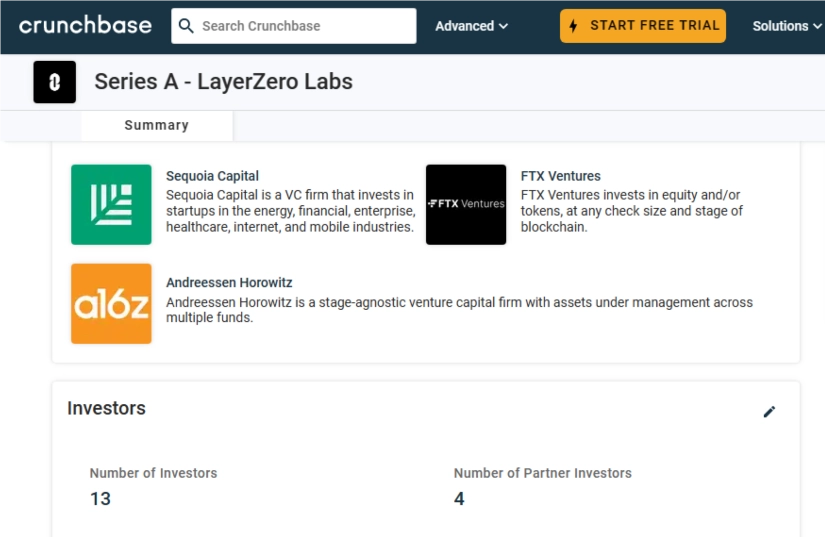
Task: Click the LayerZero Labs logo icon
Action: click(54, 82)
